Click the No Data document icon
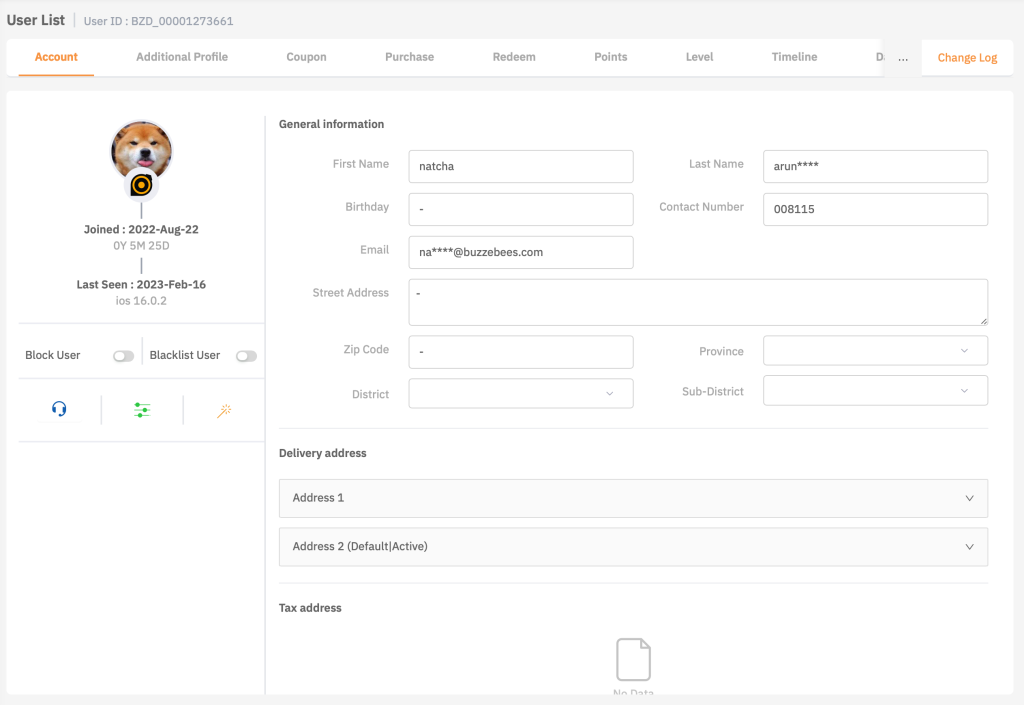The width and height of the screenshot is (1024, 705). 632,658
